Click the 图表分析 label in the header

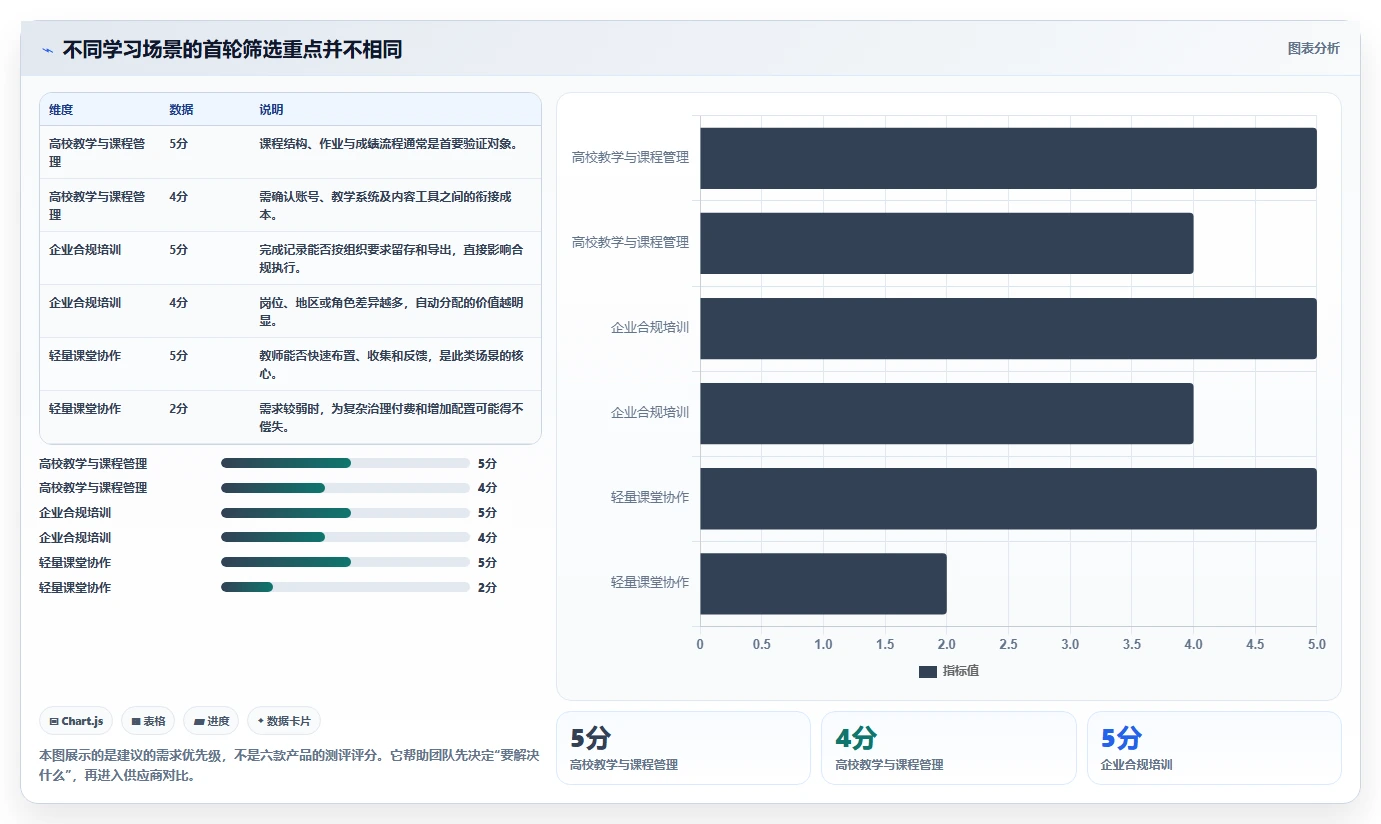coord(1313,48)
